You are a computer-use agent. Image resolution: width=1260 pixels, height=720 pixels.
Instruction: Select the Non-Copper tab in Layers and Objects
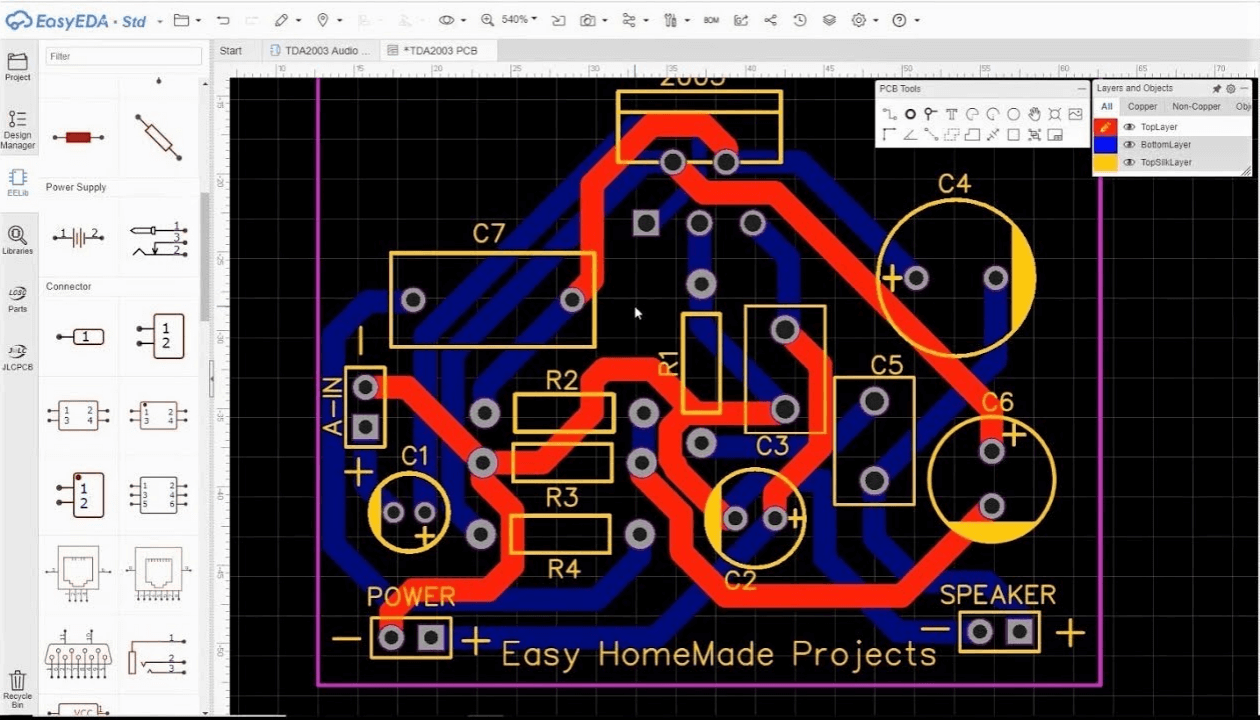pos(1196,107)
